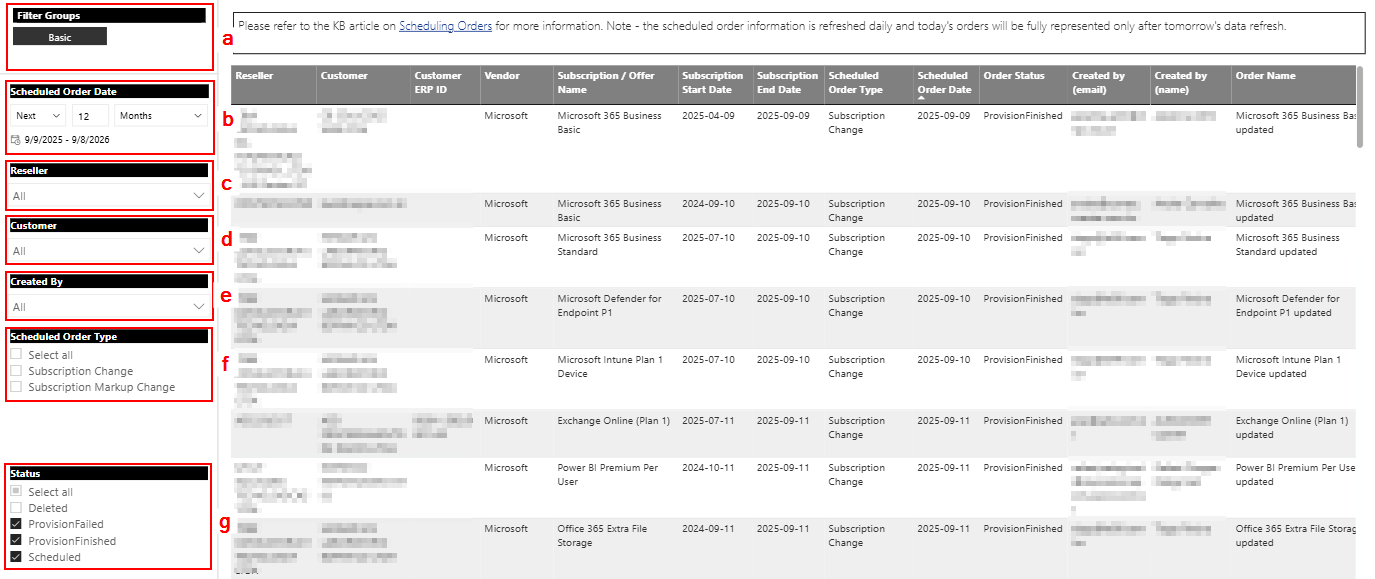Click Microsoft Intune Plan 1 Device offer cell
1375x579 pixels.
[610, 367]
